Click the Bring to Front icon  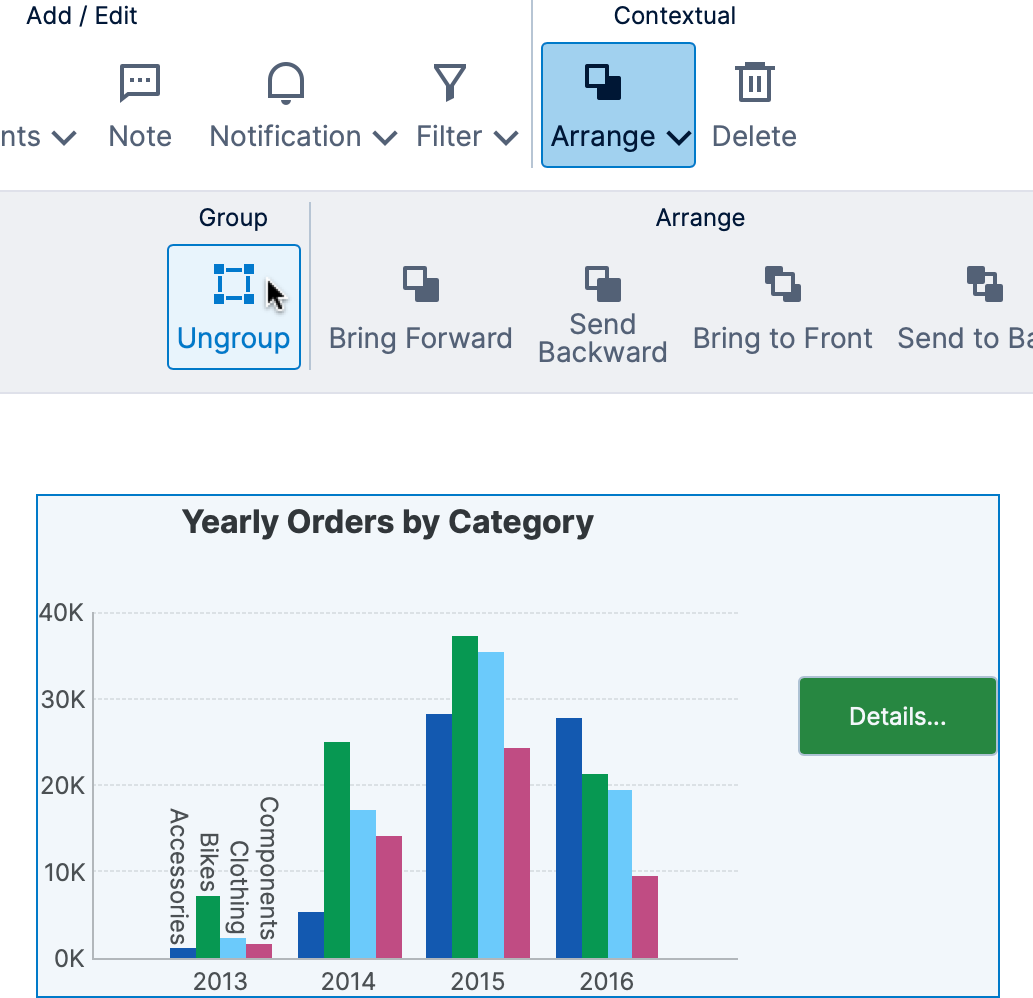click(782, 284)
